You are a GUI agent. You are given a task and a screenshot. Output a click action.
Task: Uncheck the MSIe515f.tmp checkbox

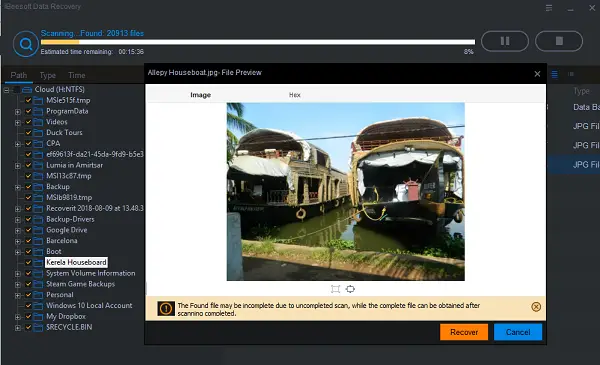(x=28, y=100)
